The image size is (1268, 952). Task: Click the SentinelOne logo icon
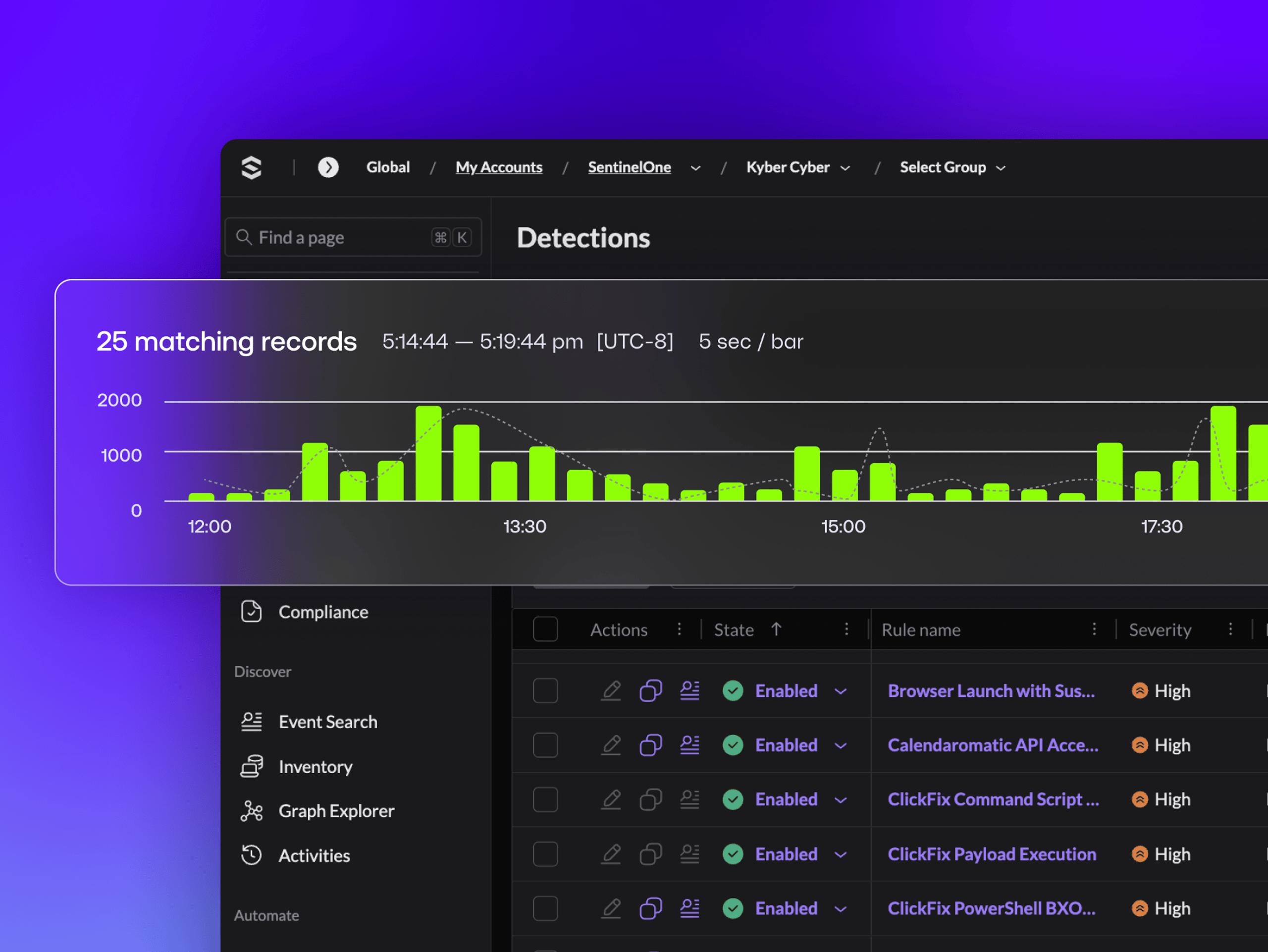click(x=251, y=167)
